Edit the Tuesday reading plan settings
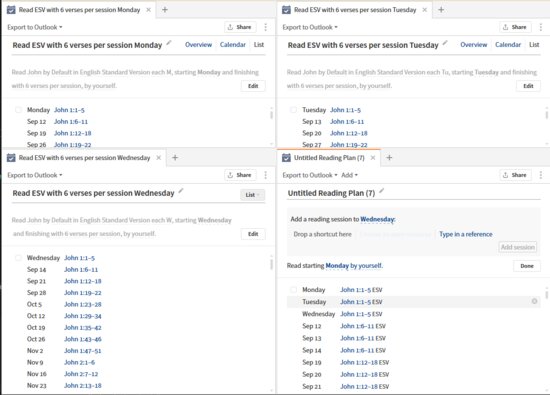This screenshot has width=550, height=395. coord(528,86)
